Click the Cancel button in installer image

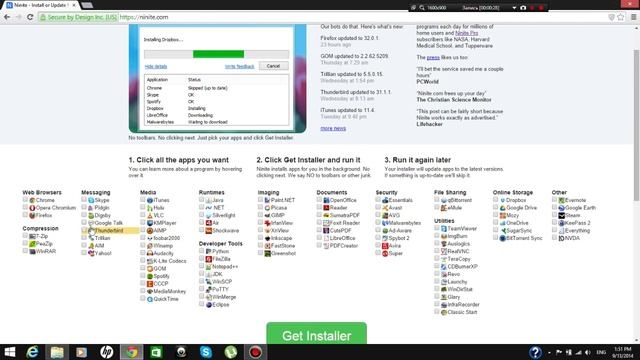point(273,66)
